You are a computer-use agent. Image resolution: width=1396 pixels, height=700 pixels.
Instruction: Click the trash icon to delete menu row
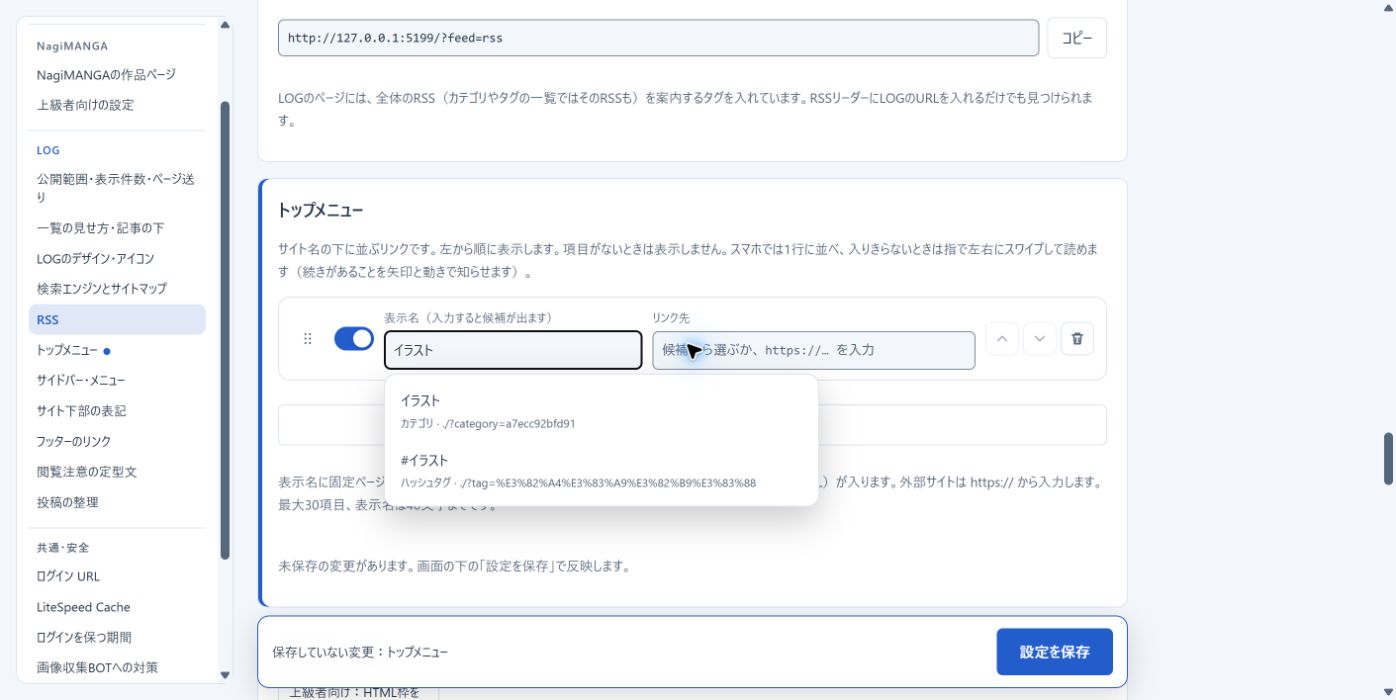[1077, 338]
